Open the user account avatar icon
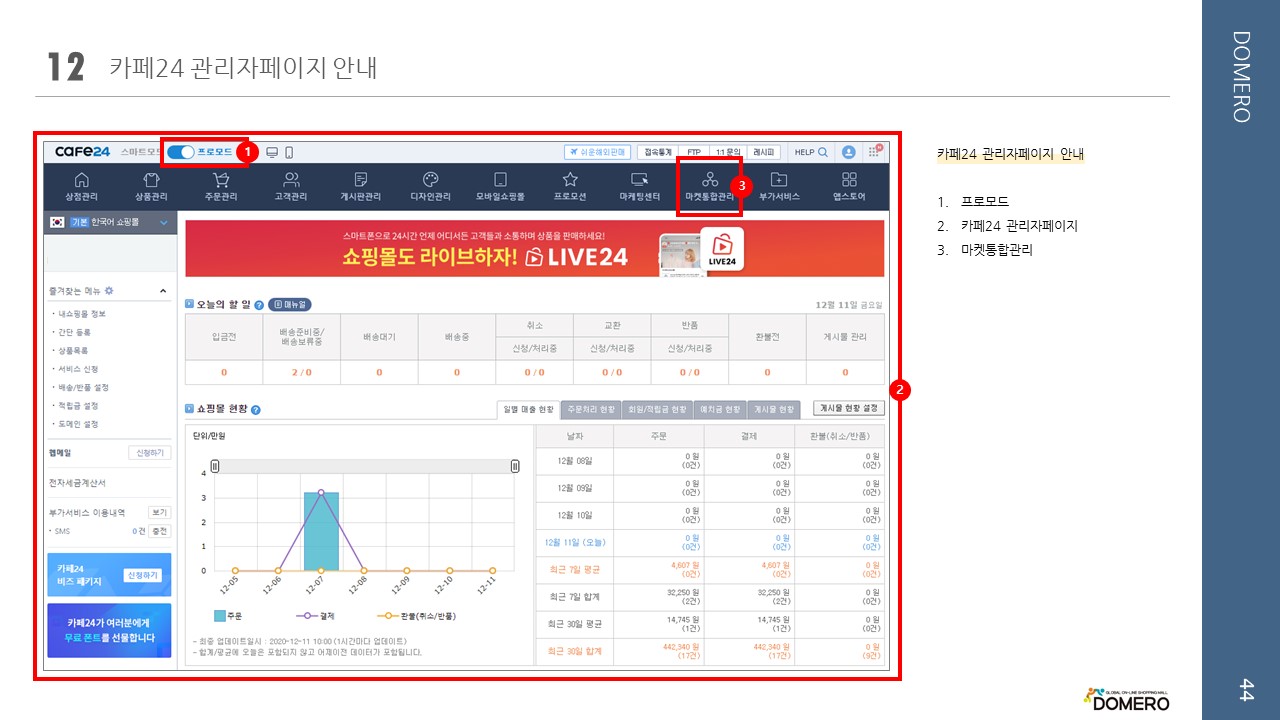The height and width of the screenshot is (720, 1280). click(x=849, y=152)
